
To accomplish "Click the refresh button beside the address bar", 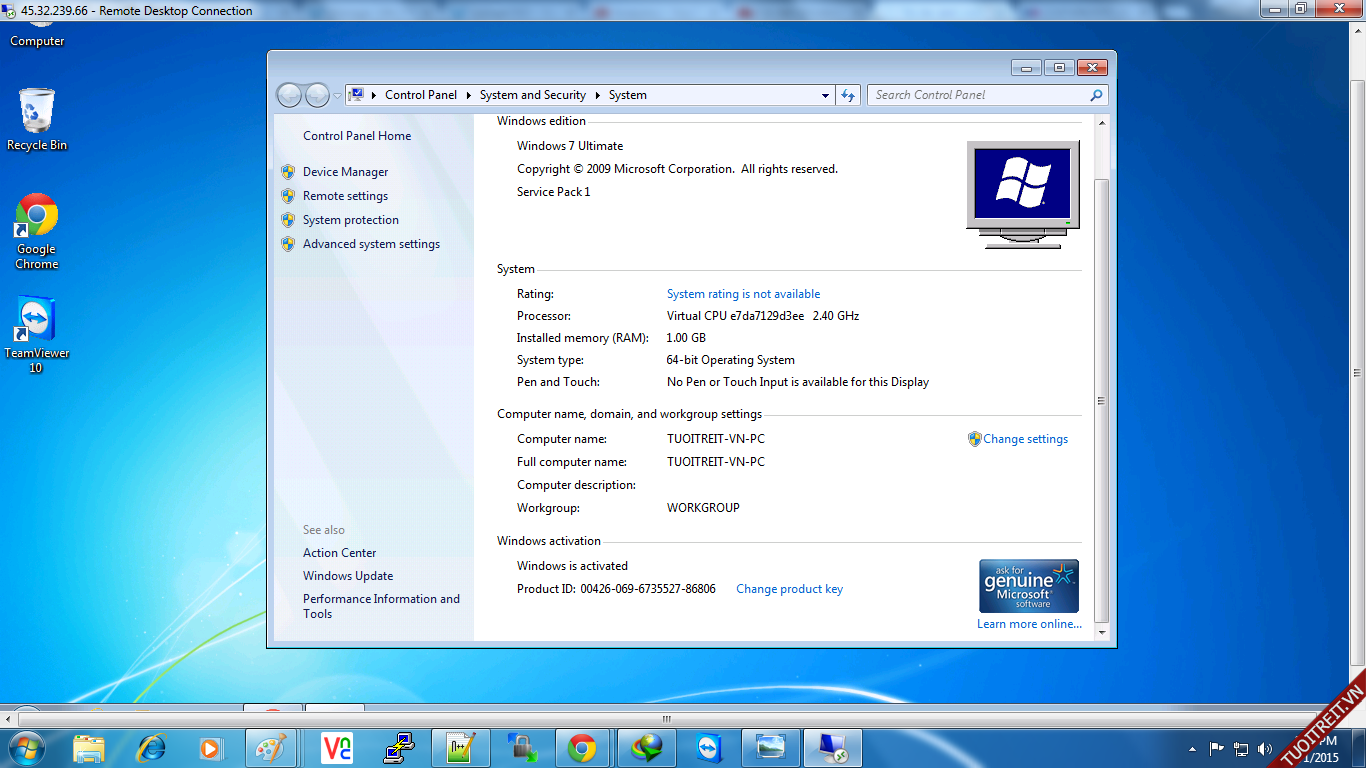I will 848,95.
